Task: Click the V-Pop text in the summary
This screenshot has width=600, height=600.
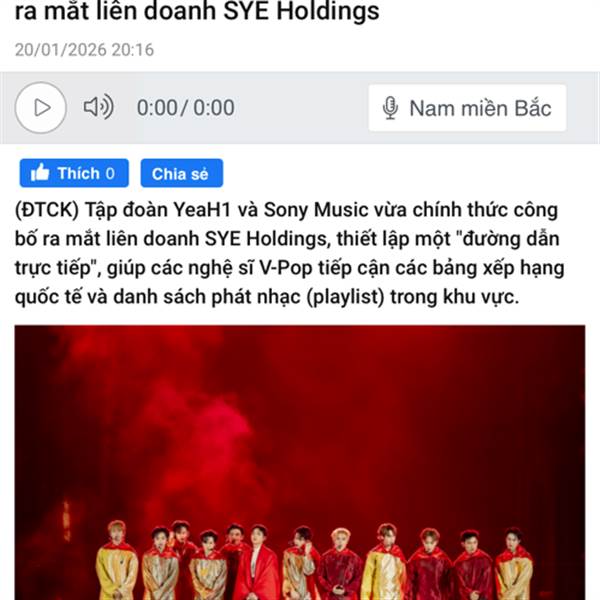Action: click(286, 268)
